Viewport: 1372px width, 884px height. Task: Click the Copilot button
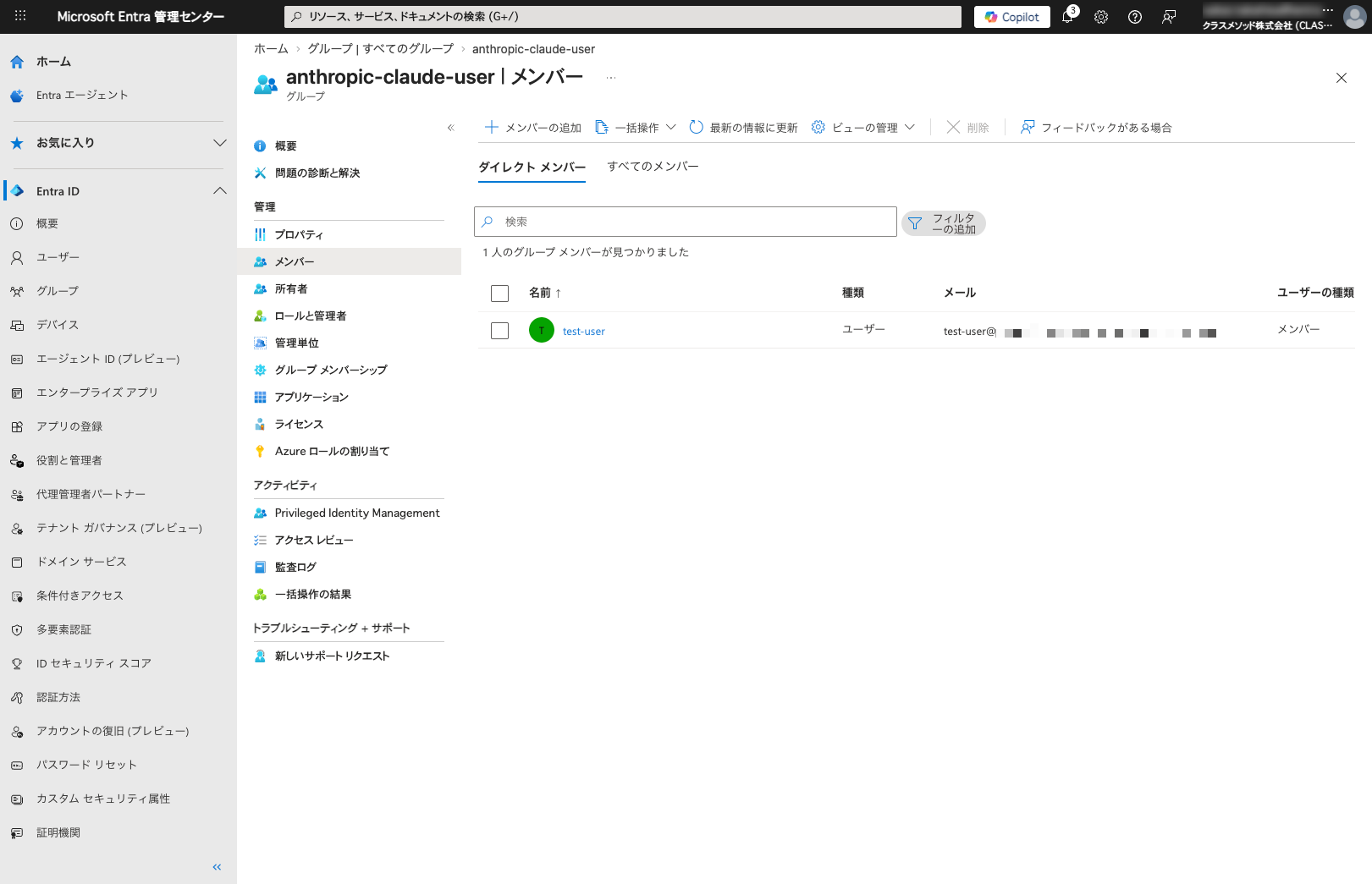tap(1011, 17)
